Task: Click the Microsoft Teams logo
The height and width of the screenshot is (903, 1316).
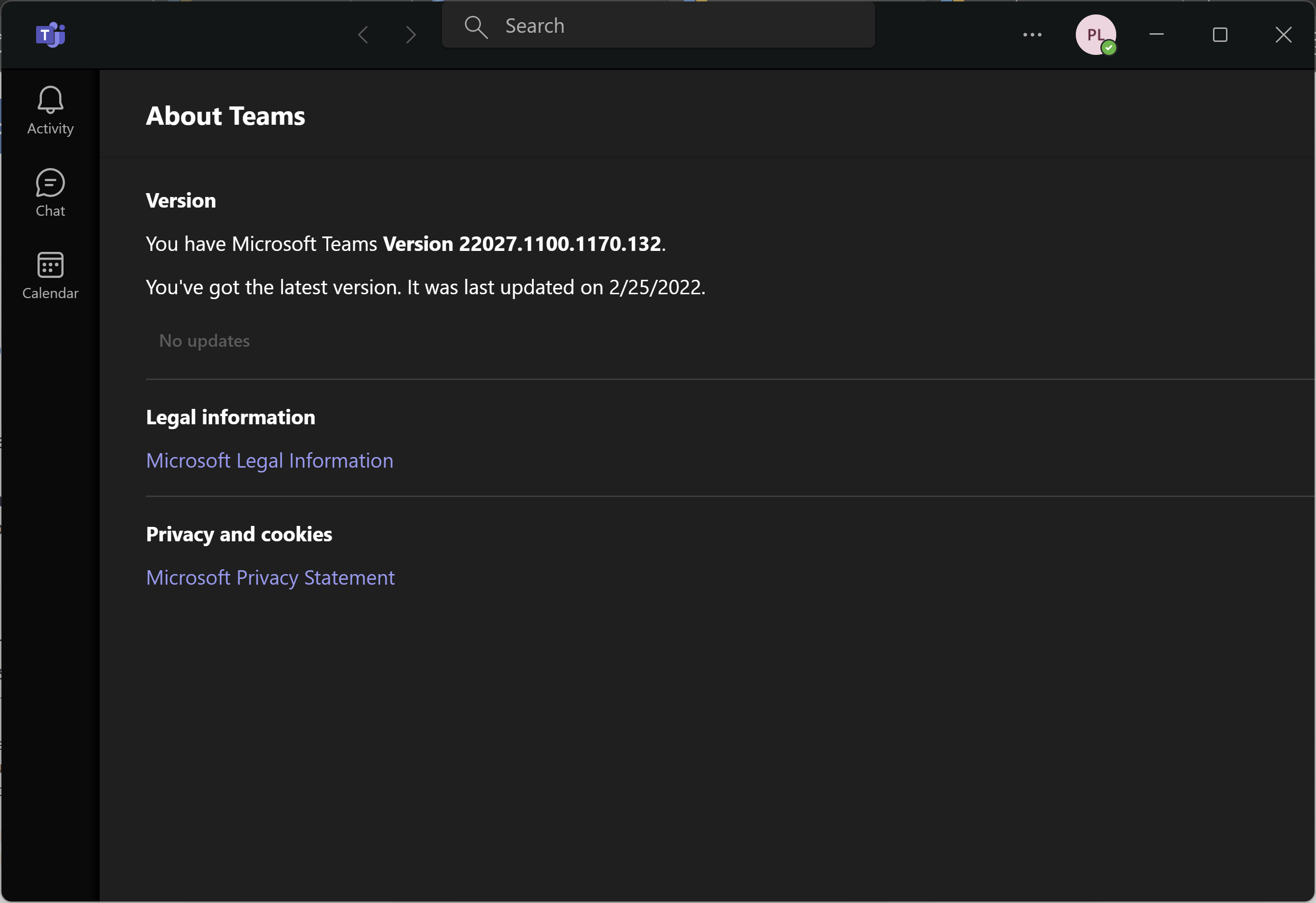Action: pos(51,35)
